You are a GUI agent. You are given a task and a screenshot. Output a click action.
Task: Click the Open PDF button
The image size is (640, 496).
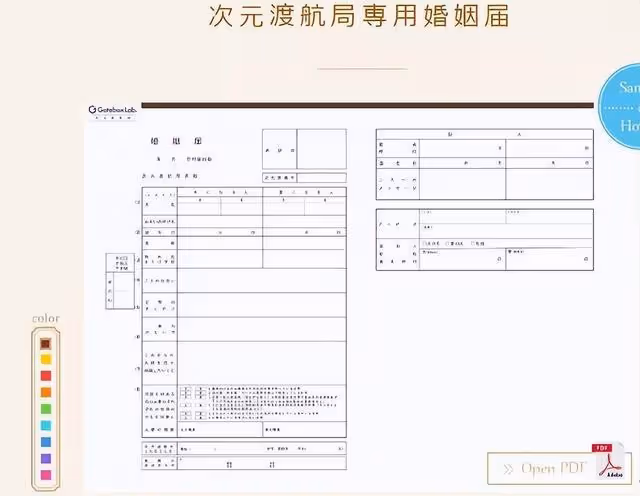559,468
